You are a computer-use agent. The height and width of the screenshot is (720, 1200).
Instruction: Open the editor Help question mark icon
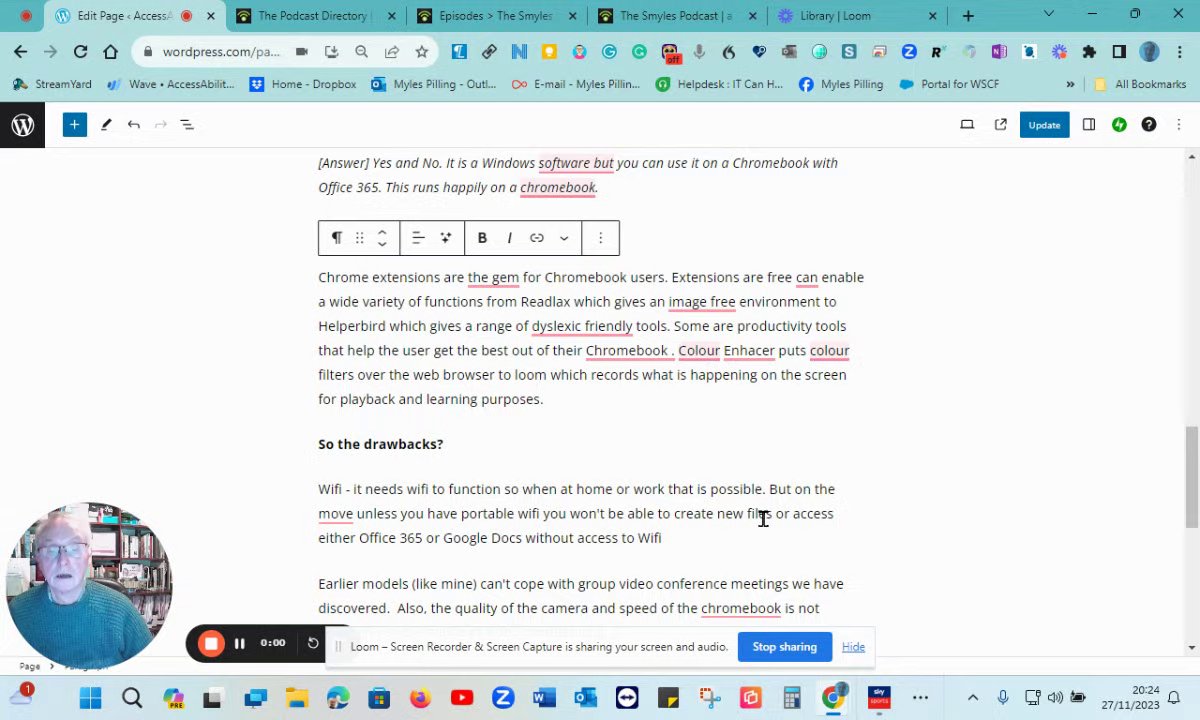tap(1149, 125)
